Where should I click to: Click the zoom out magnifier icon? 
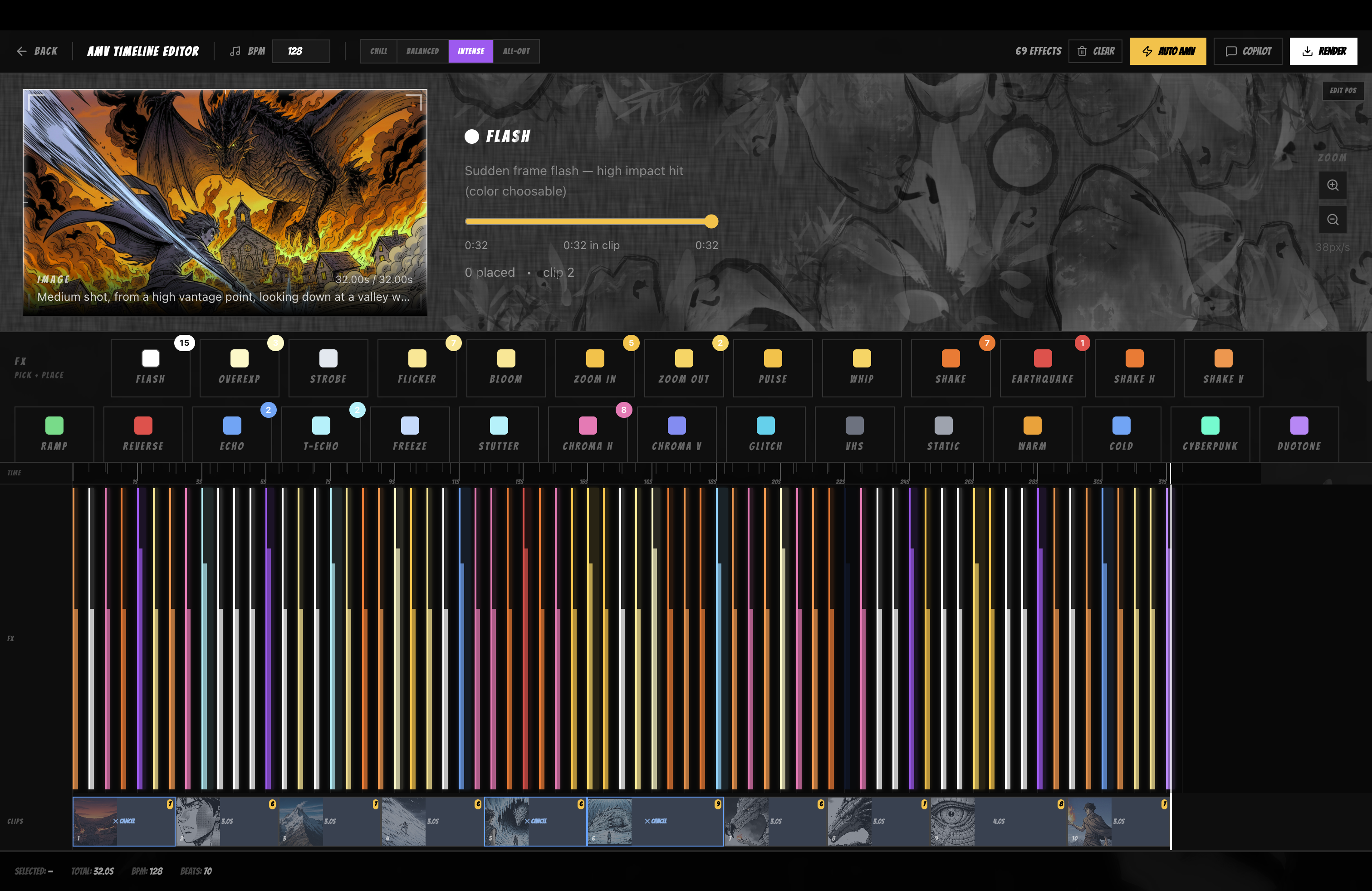[x=1332, y=220]
